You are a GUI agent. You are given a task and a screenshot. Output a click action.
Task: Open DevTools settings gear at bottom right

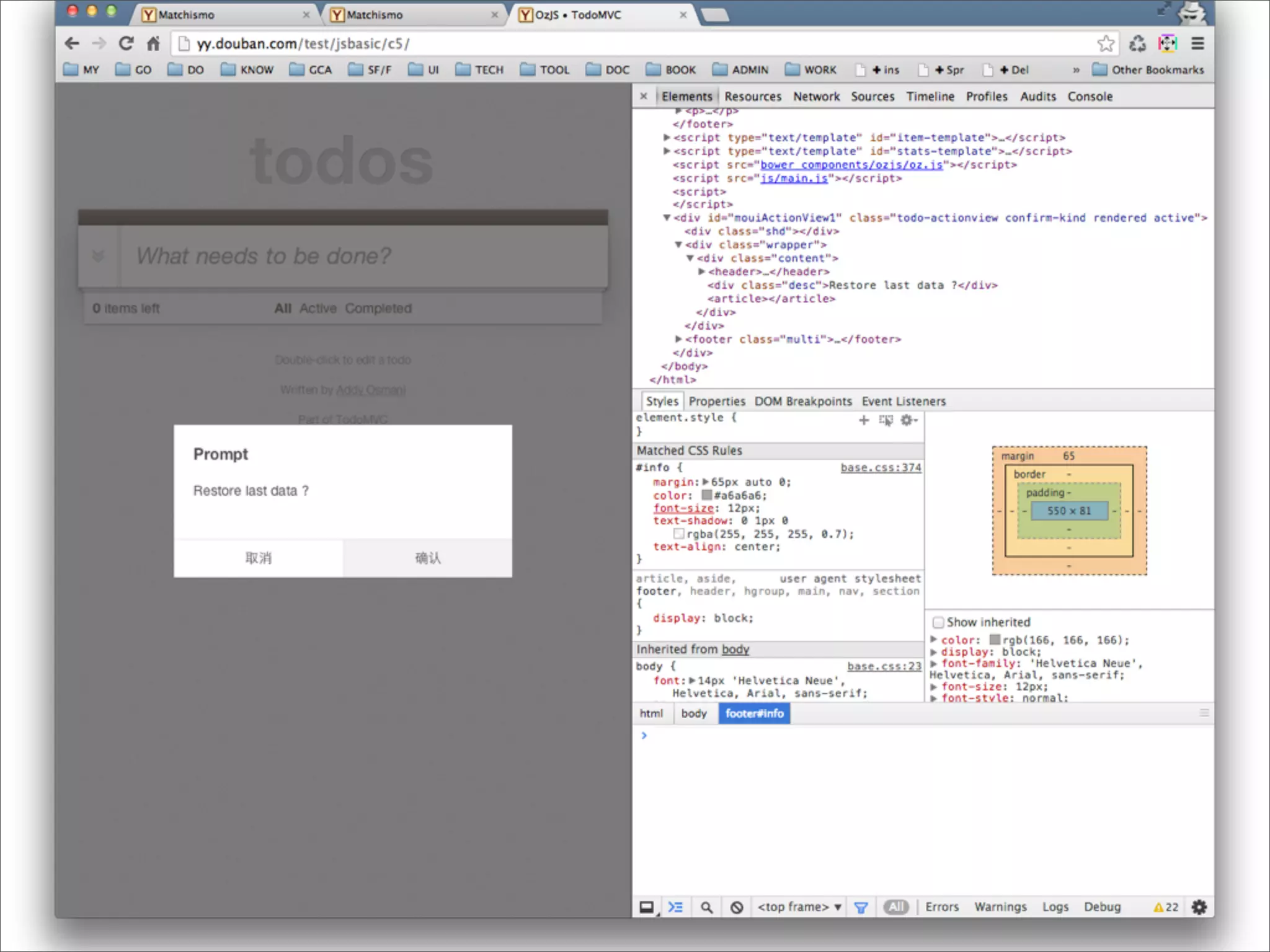pos(1199,907)
